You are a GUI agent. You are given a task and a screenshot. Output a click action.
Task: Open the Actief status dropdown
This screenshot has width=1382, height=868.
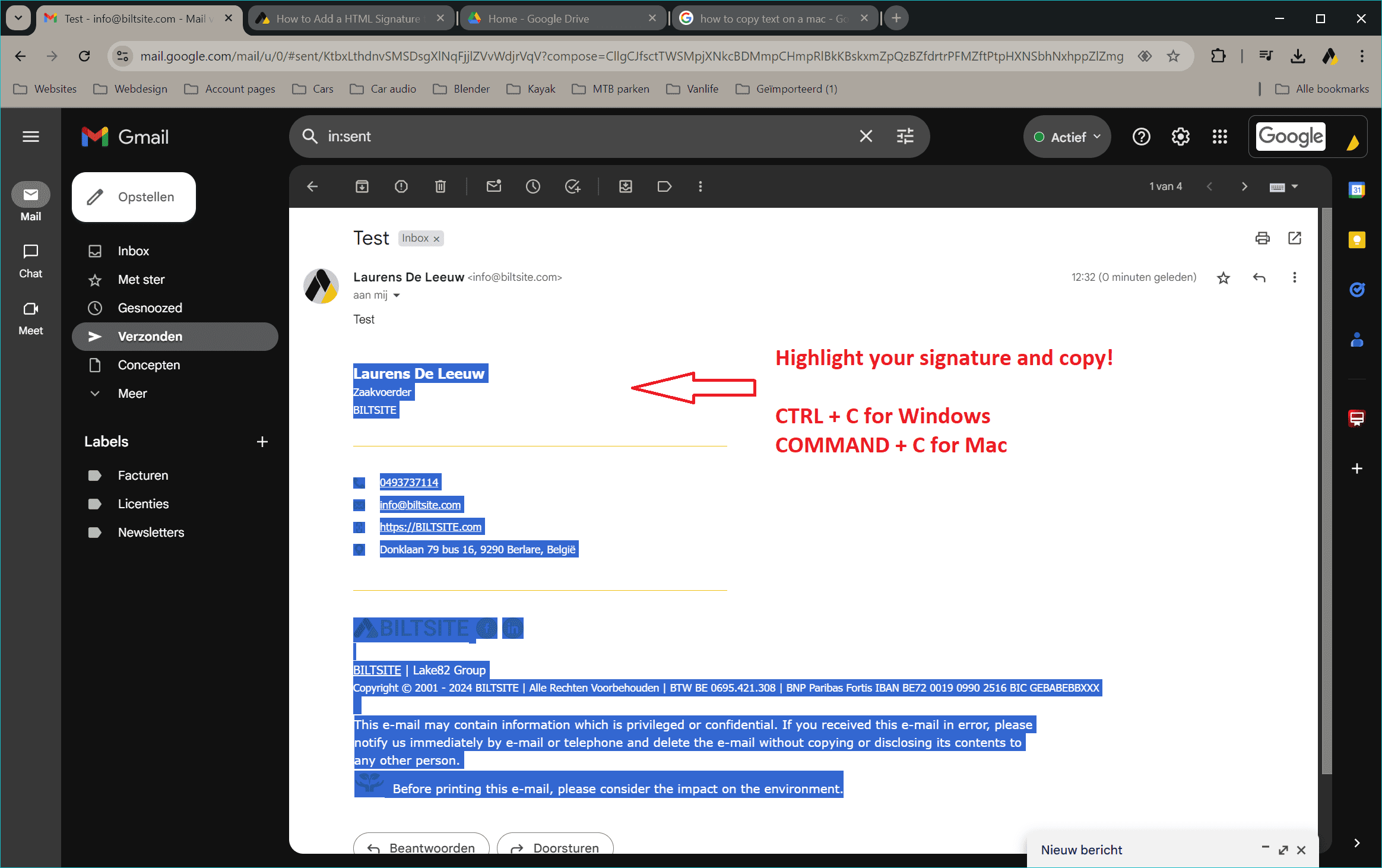[1067, 137]
